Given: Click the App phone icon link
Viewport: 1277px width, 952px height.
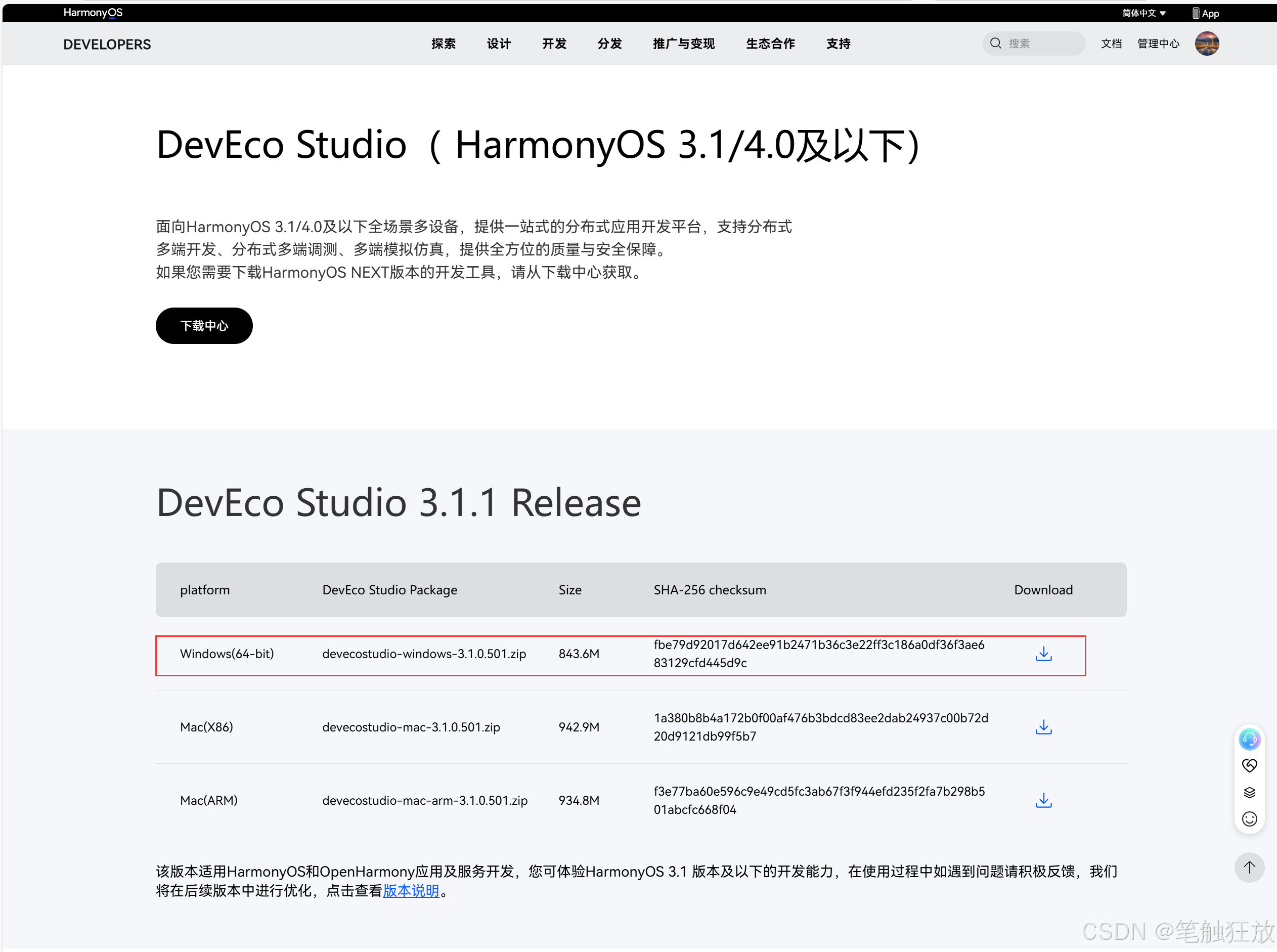Looking at the screenshot, I should pos(1205,13).
